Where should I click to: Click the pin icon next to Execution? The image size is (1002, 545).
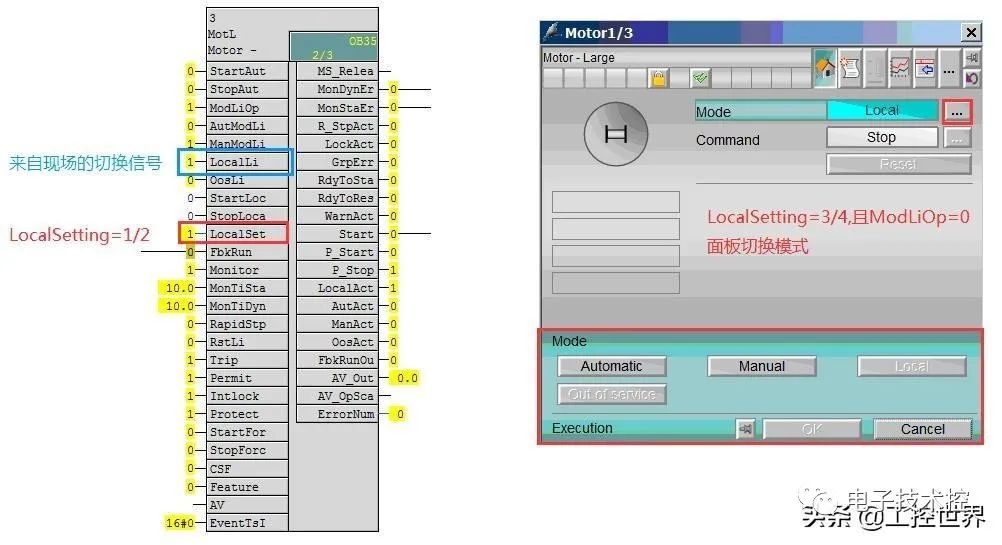745,429
